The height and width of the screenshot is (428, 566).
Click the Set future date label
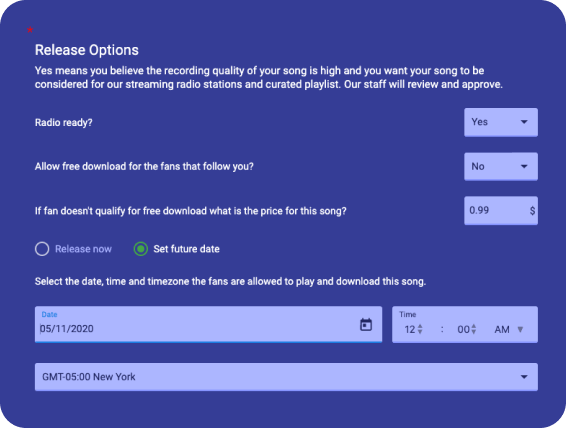(186, 249)
